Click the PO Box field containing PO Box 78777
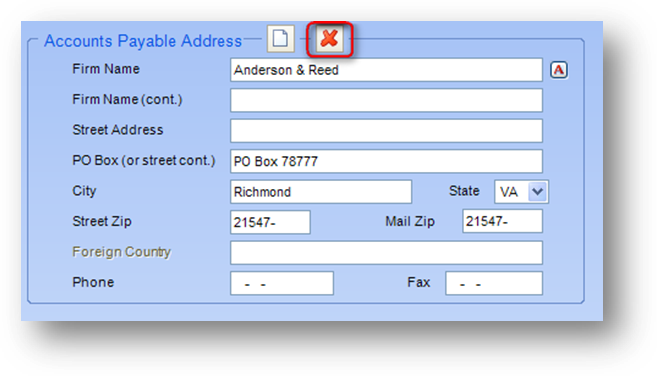Viewport: 657px width, 376px height. tap(386, 161)
